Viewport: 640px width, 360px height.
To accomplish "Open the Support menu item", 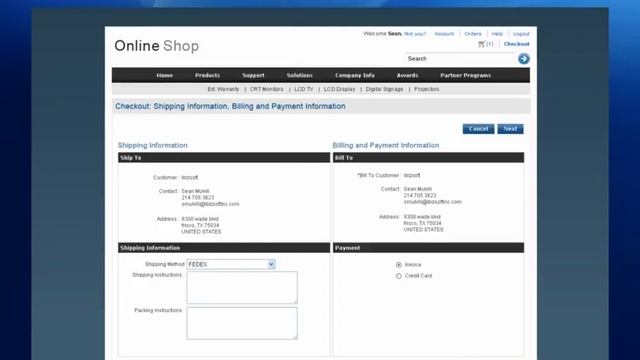I will (x=253, y=76).
